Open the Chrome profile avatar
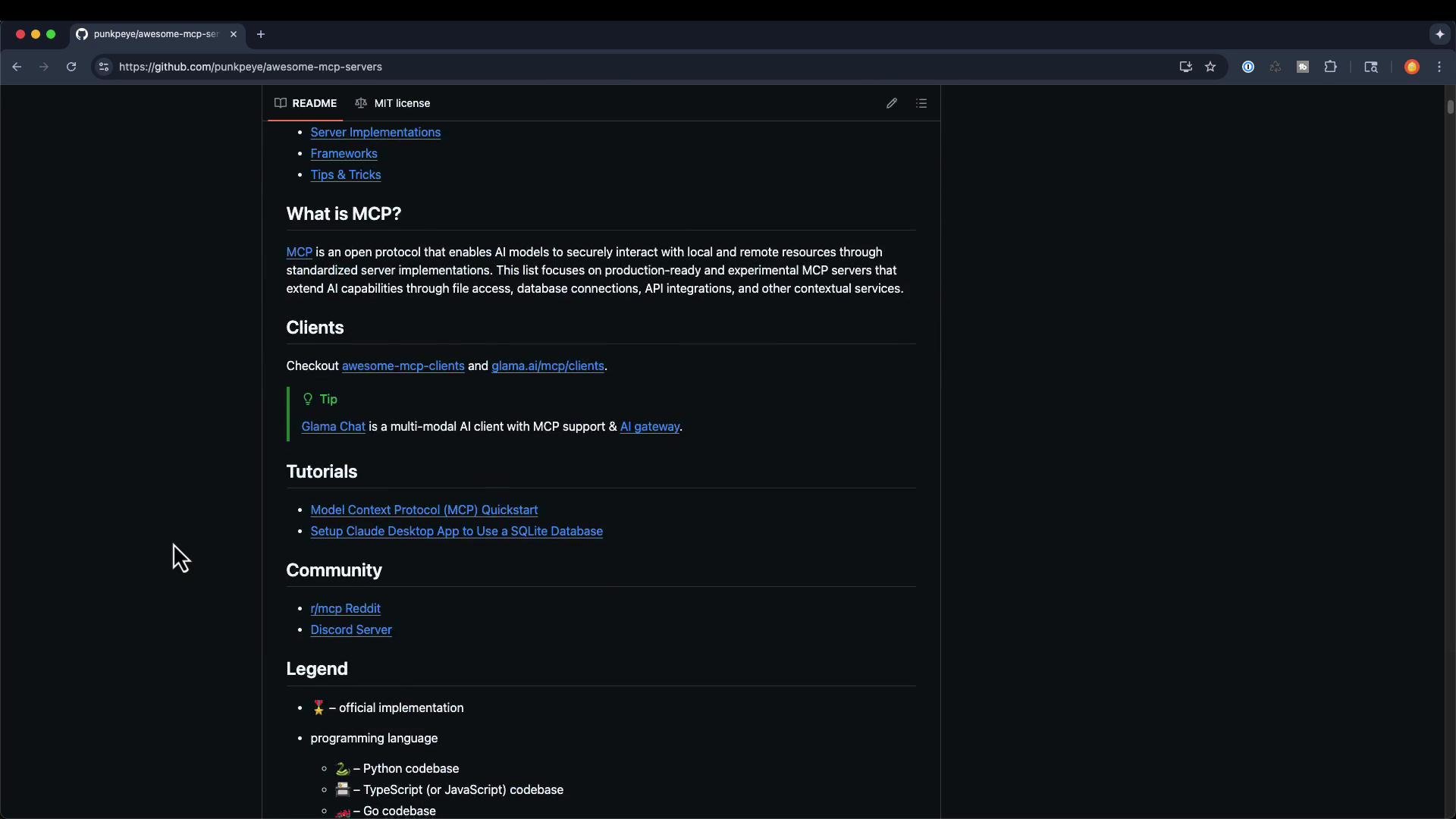The height and width of the screenshot is (819, 1456). pos(1412,67)
